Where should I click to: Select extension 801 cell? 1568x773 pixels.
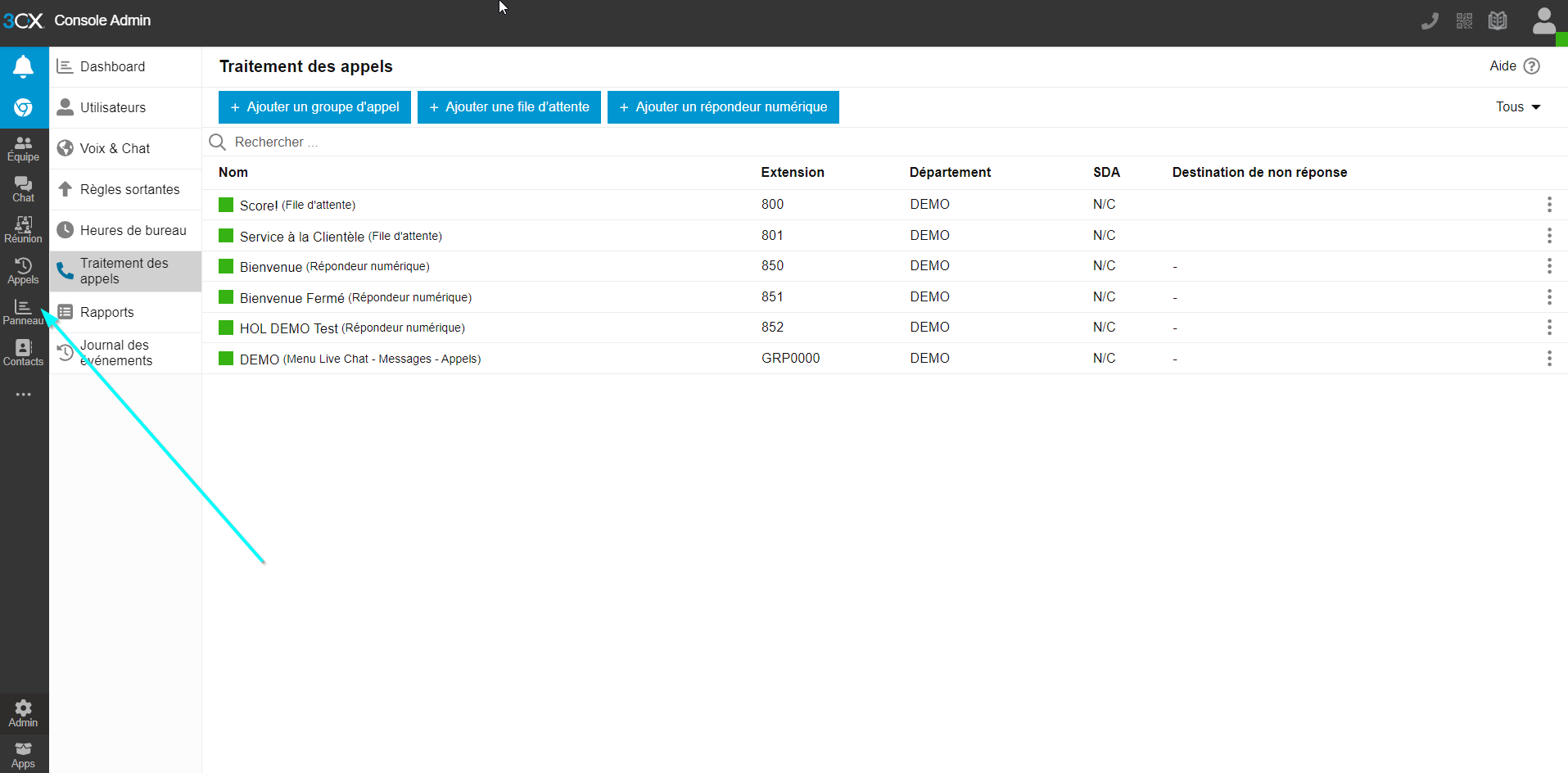[772, 236]
